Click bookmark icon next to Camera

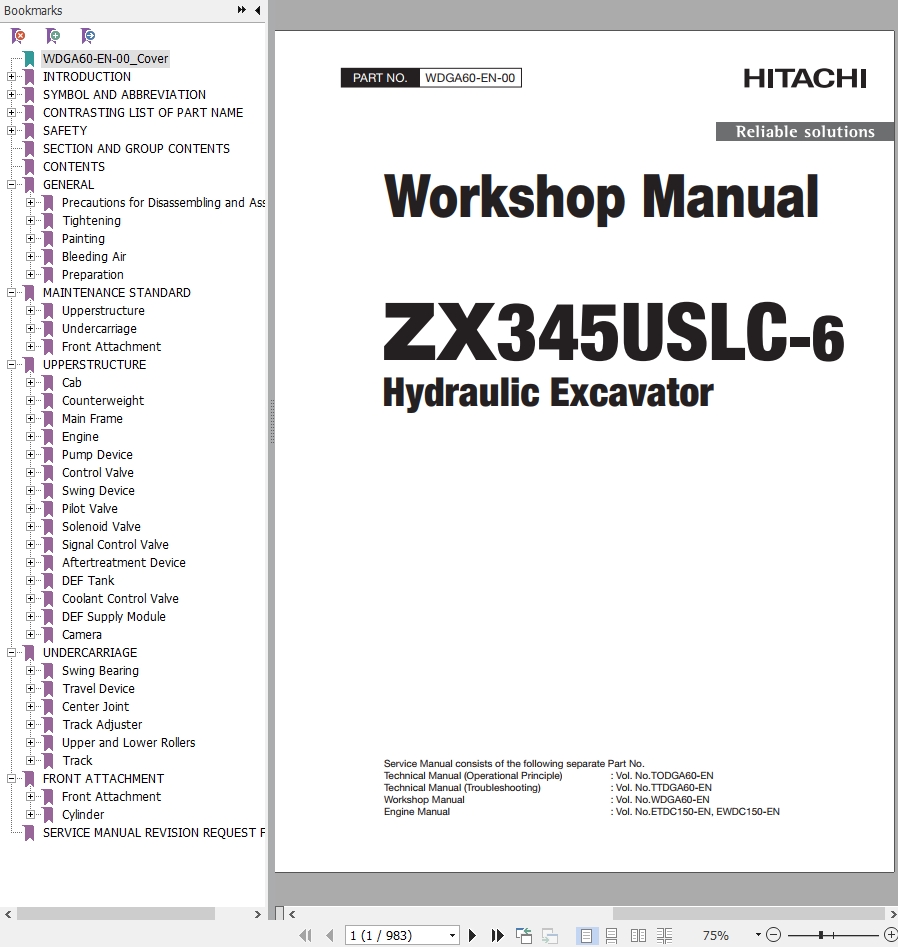click(x=48, y=635)
